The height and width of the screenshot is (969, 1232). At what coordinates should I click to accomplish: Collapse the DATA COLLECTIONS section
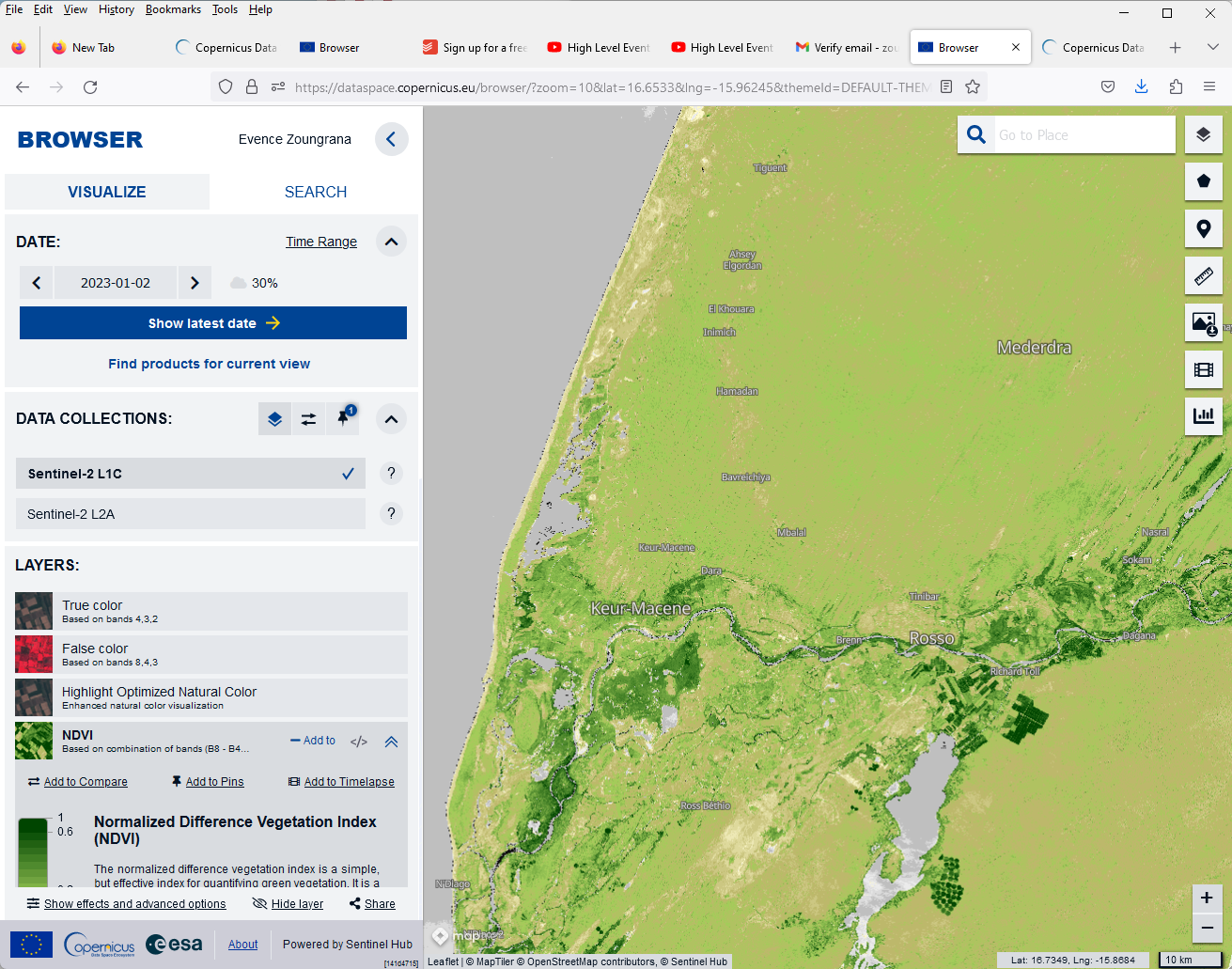click(x=391, y=419)
